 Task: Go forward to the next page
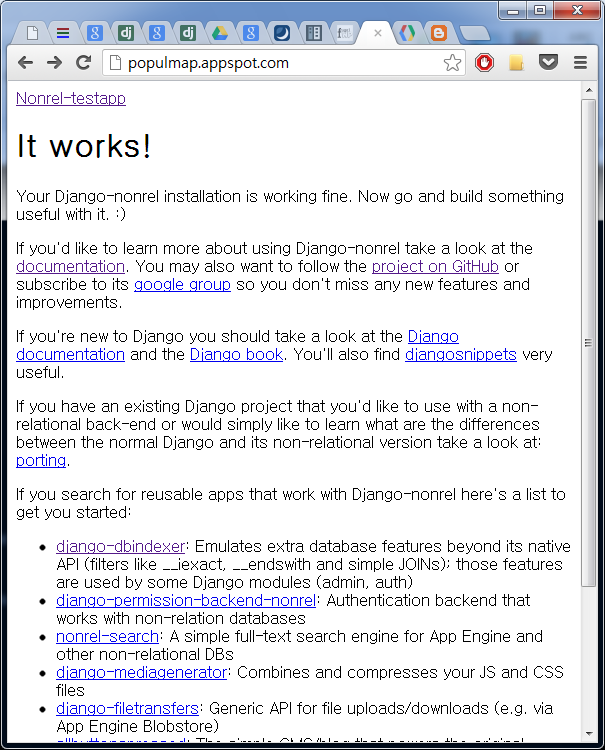point(54,63)
